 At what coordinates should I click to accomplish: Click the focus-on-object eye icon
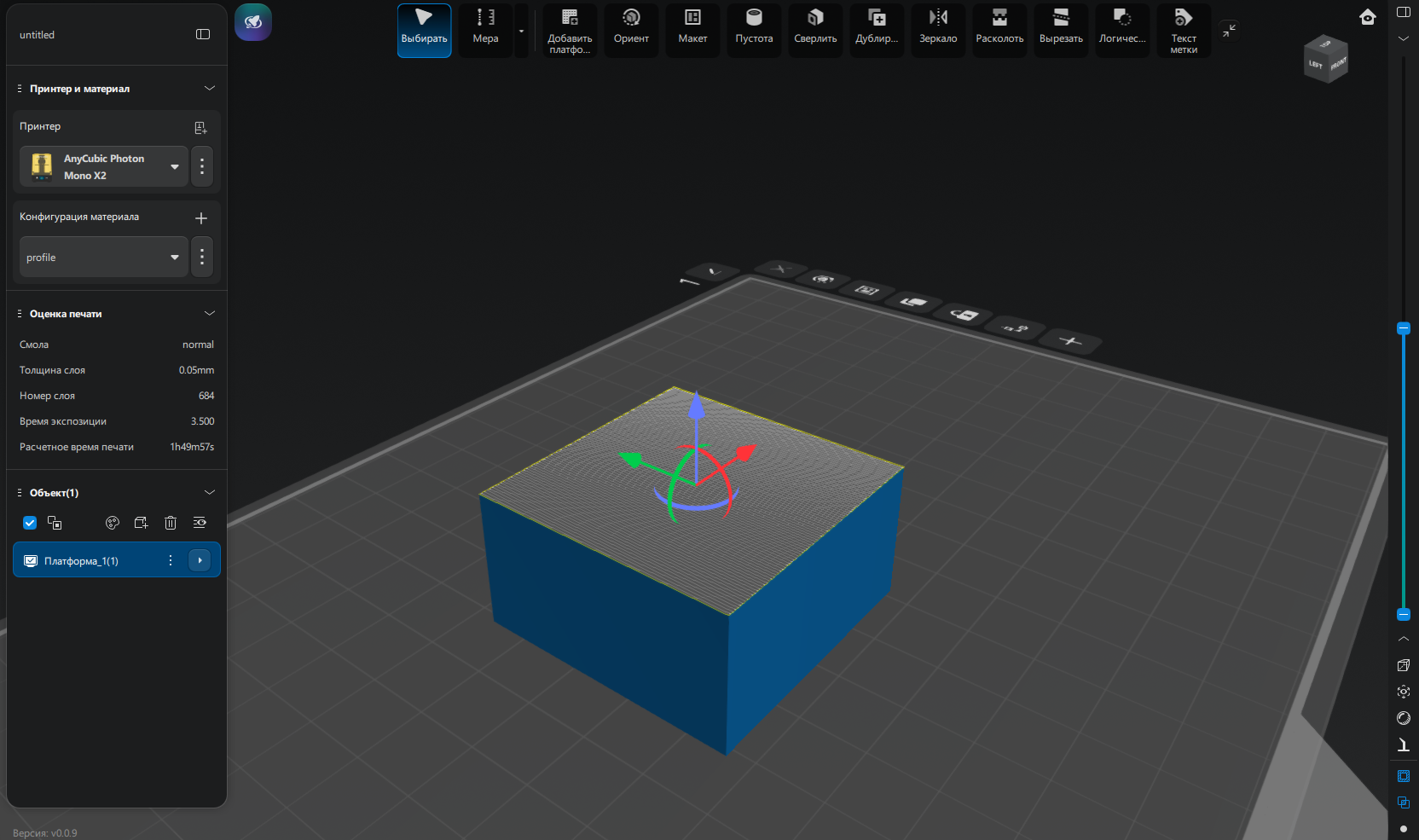pyautogui.click(x=1404, y=692)
